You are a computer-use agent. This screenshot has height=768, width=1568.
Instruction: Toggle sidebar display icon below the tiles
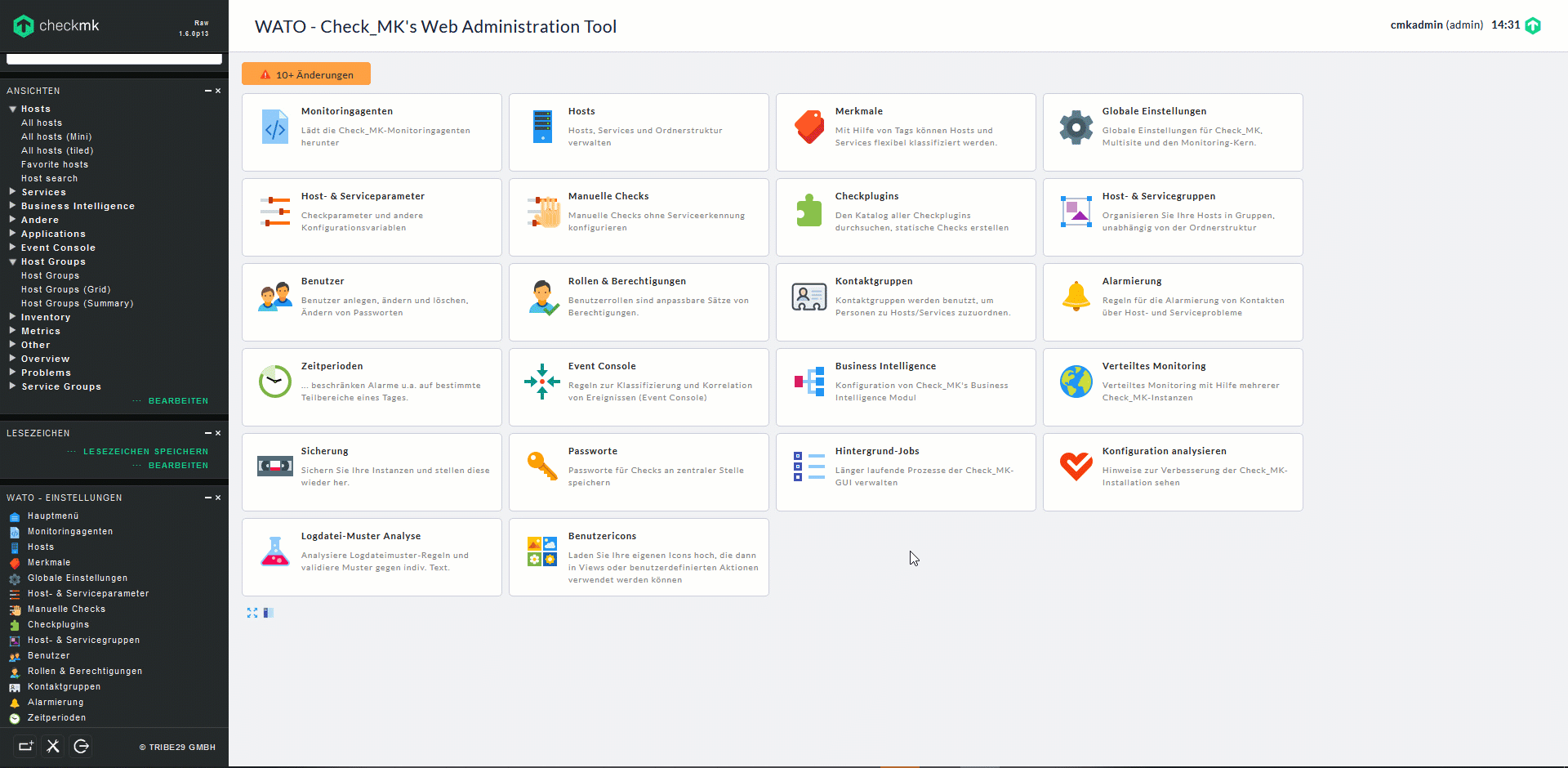point(268,613)
